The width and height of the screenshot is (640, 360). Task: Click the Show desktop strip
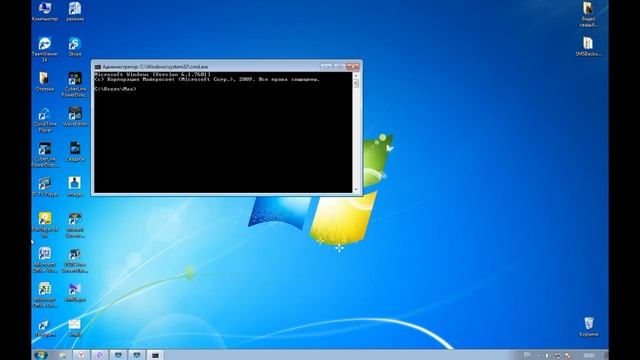coord(606,355)
